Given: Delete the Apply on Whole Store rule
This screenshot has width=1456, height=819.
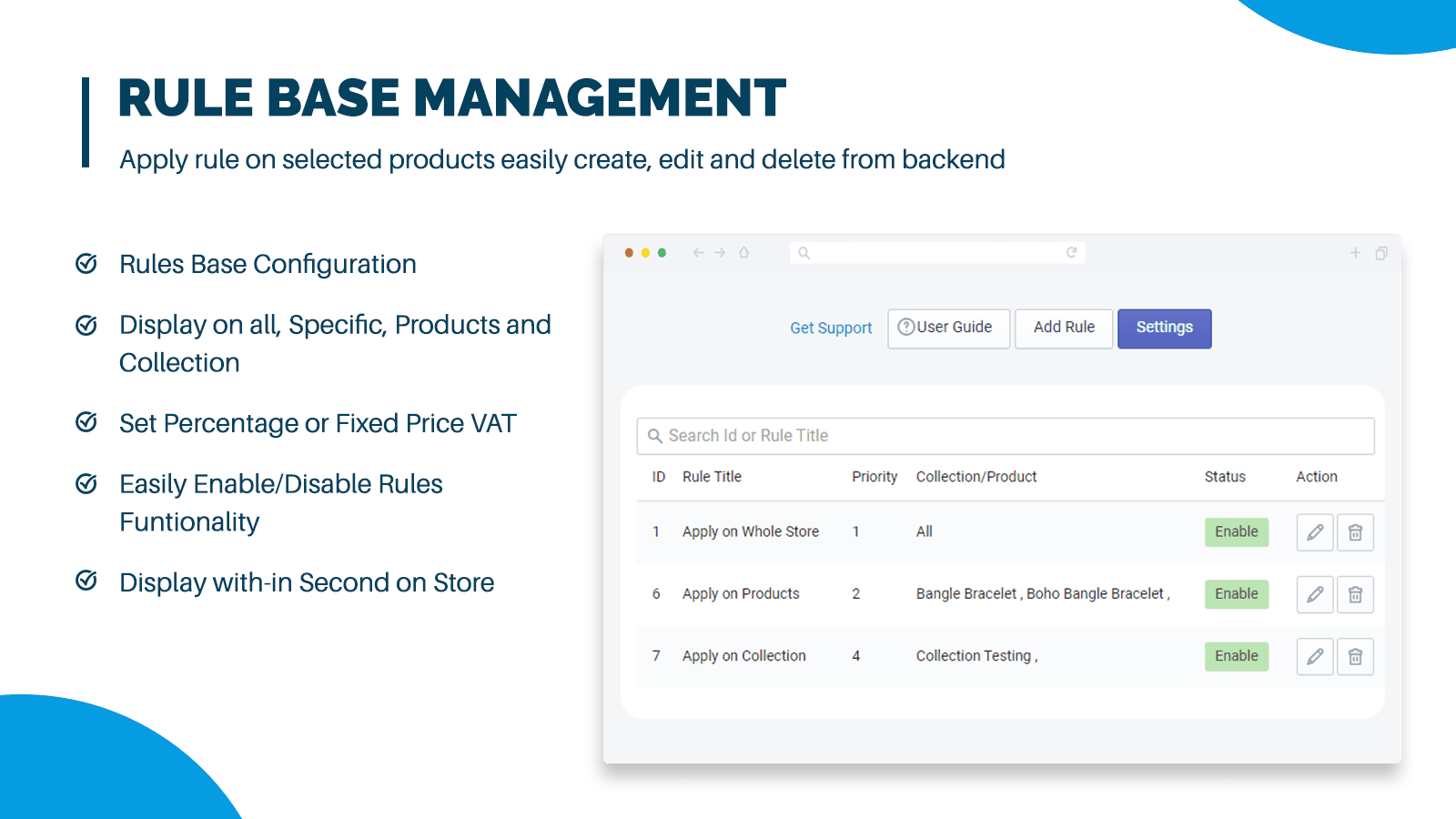Looking at the screenshot, I should [1355, 532].
